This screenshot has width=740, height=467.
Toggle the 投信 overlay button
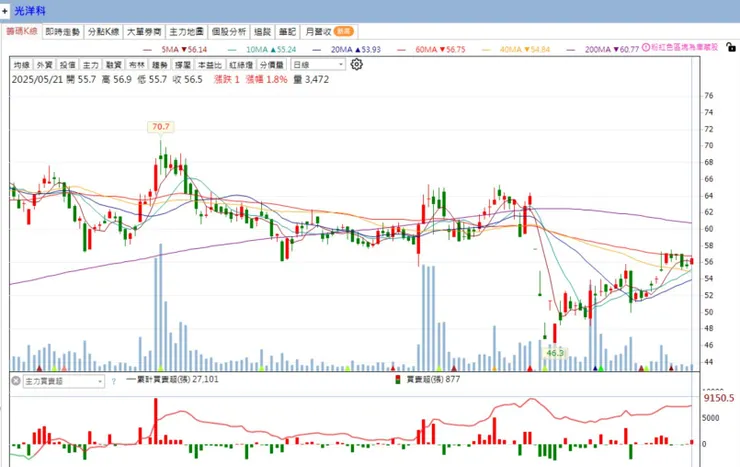point(67,65)
